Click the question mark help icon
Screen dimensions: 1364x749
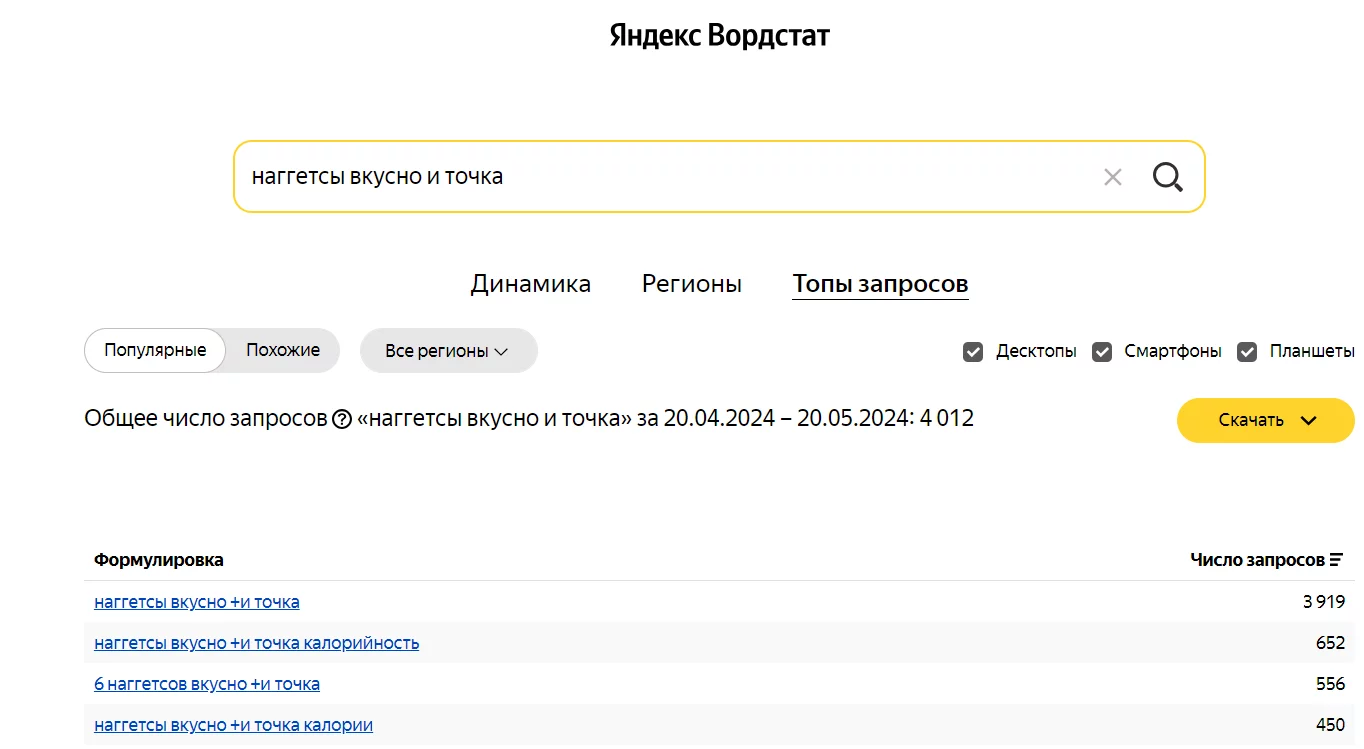tap(342, 419)
